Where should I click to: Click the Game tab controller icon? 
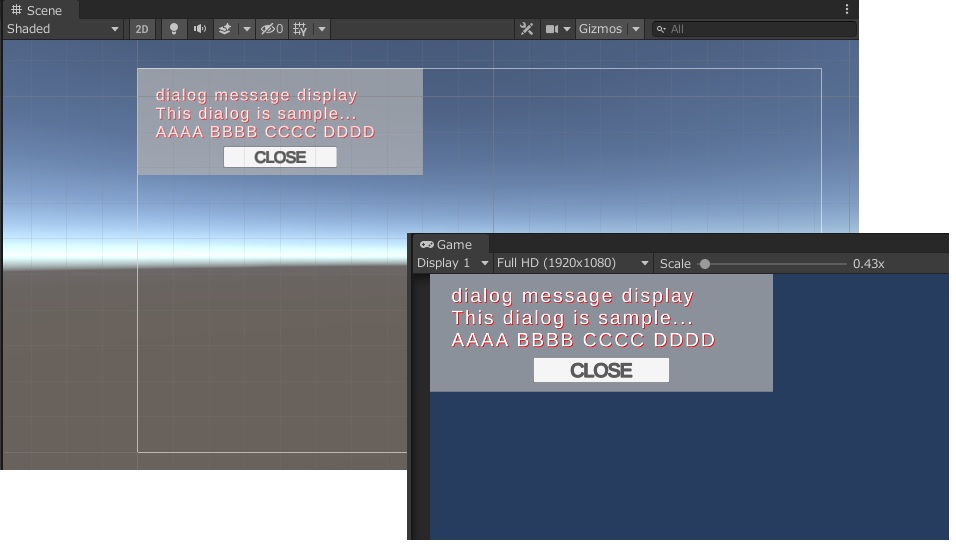(x=427, y=245)
